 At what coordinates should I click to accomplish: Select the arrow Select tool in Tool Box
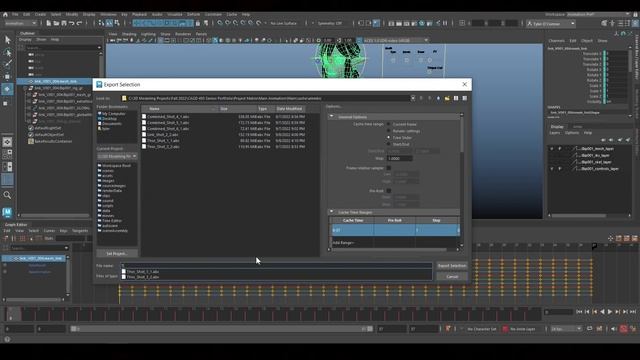point(7,40)
